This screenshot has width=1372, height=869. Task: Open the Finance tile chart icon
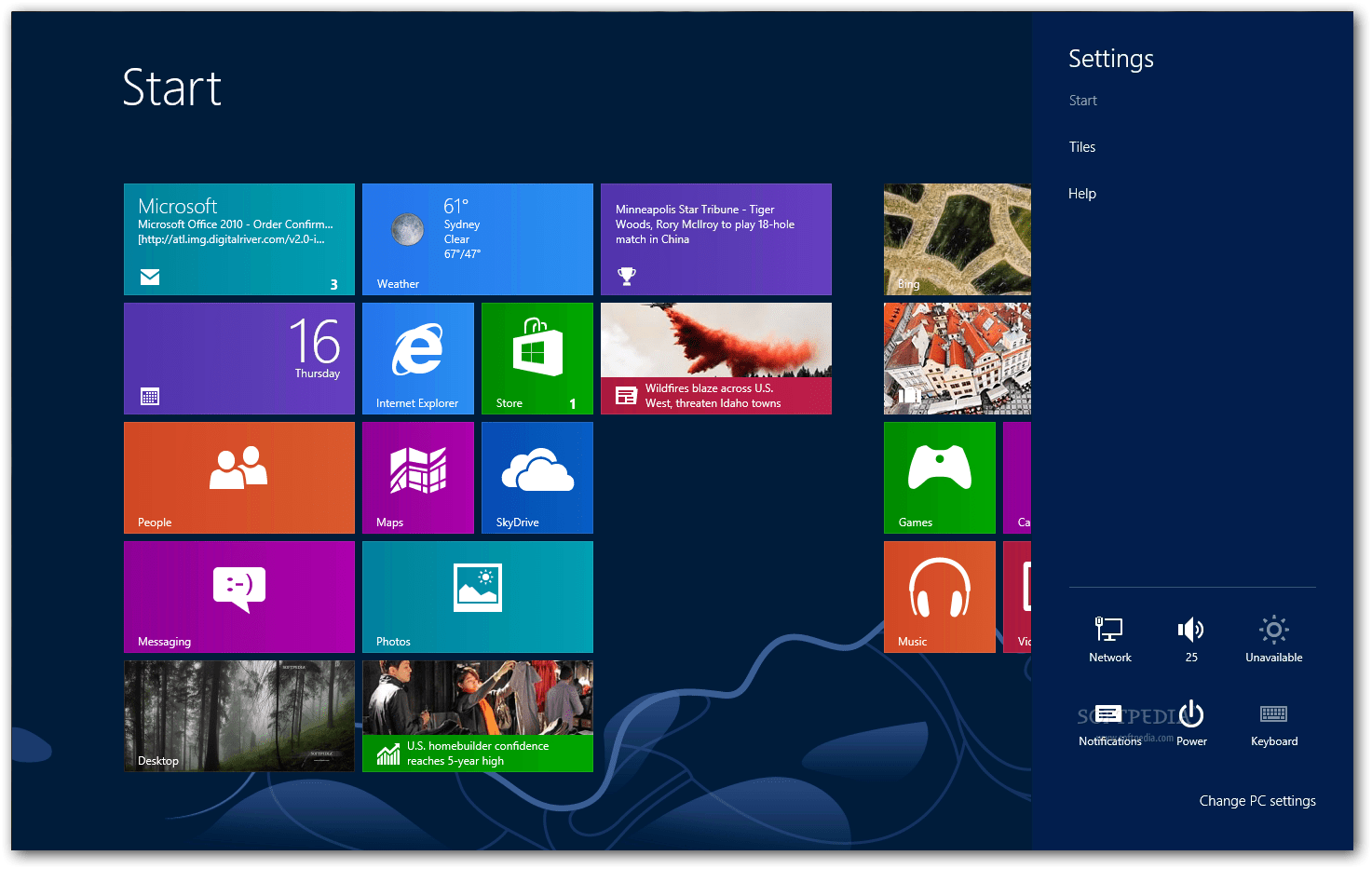(388, 753)
